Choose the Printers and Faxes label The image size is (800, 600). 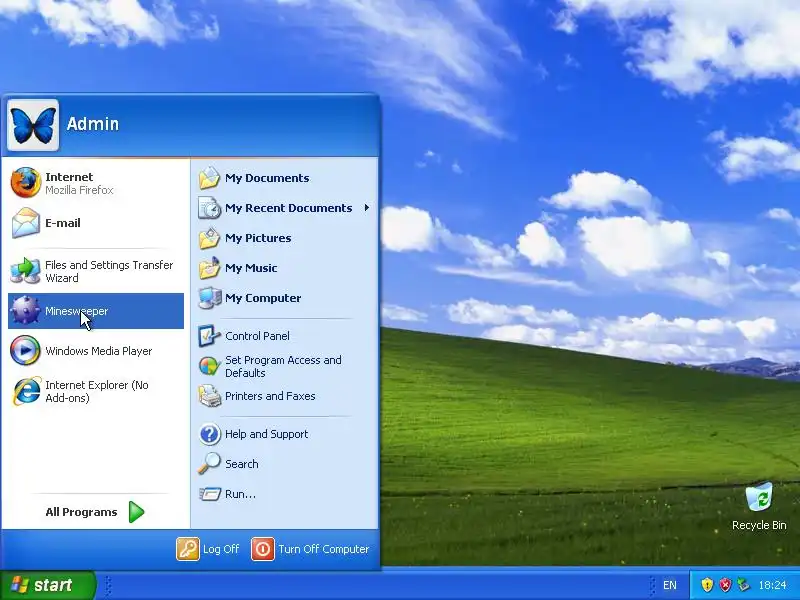[x=270, y=396]
